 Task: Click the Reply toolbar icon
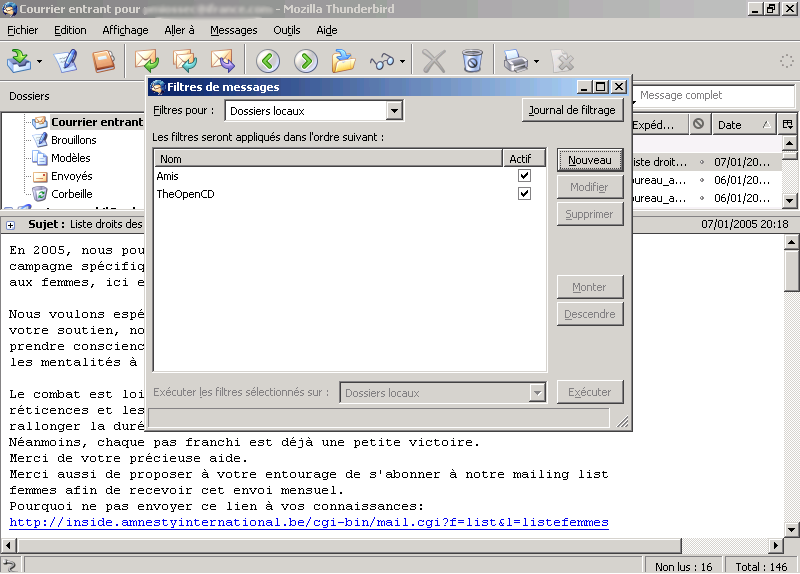click(146, 61)
